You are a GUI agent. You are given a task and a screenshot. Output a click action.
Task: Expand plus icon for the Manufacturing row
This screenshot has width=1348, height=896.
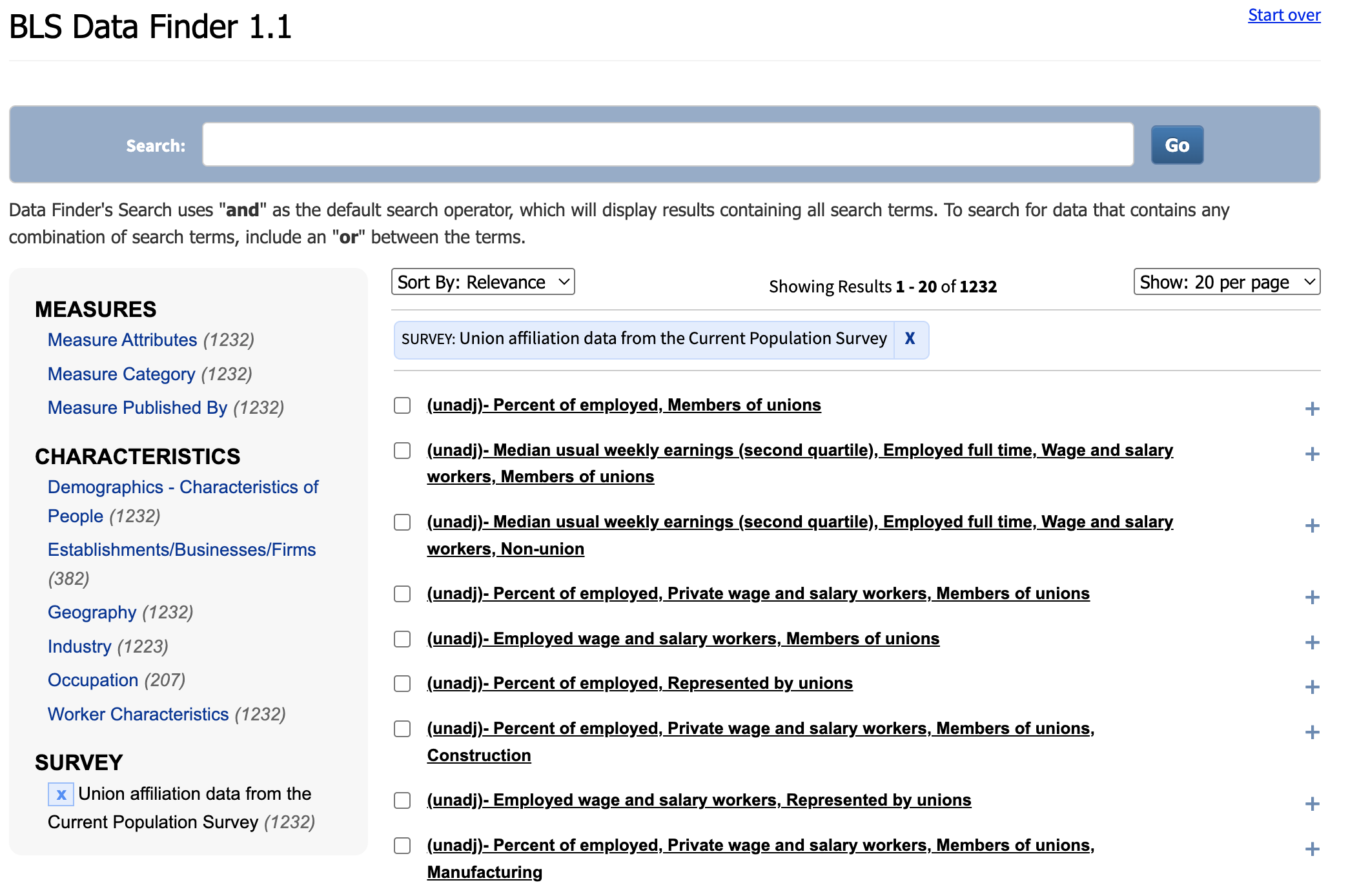coord(1311,849)
